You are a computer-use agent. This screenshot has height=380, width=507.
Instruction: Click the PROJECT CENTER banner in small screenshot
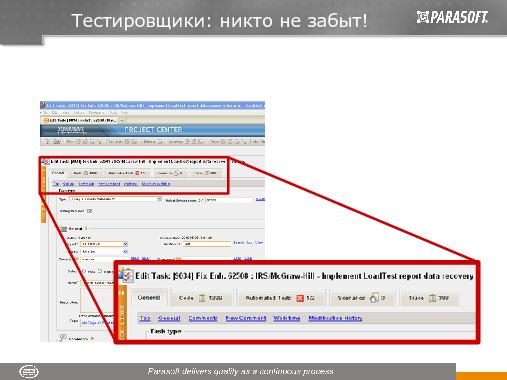[153, 130]
